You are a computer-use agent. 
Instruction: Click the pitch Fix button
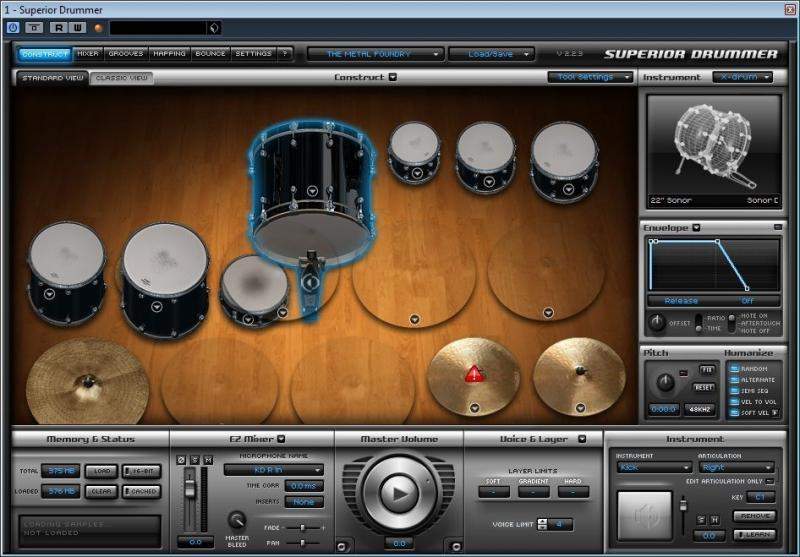pyautogui.click(x=707, y=369)
